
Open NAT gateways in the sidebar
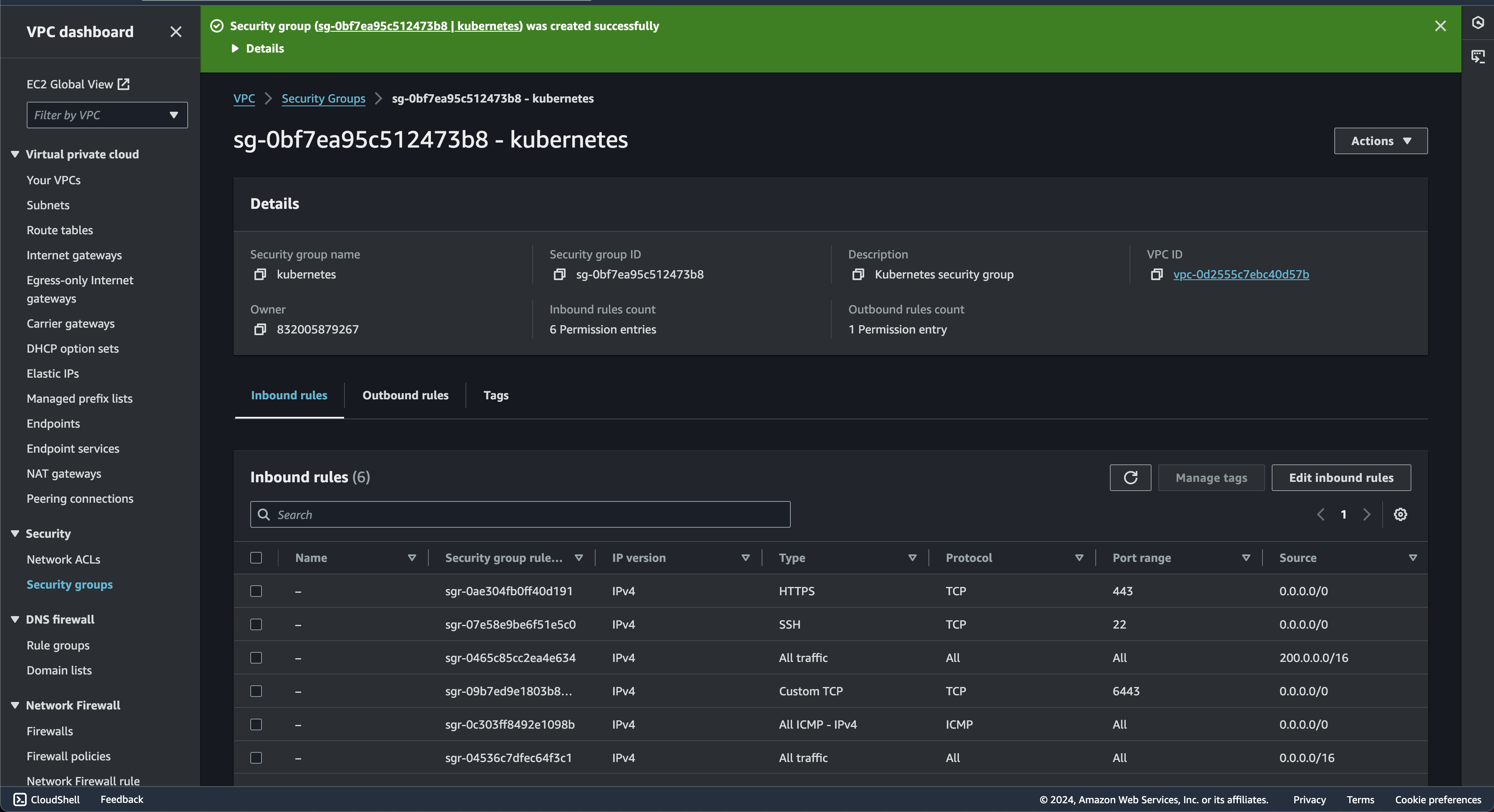[x=64, y=474]
